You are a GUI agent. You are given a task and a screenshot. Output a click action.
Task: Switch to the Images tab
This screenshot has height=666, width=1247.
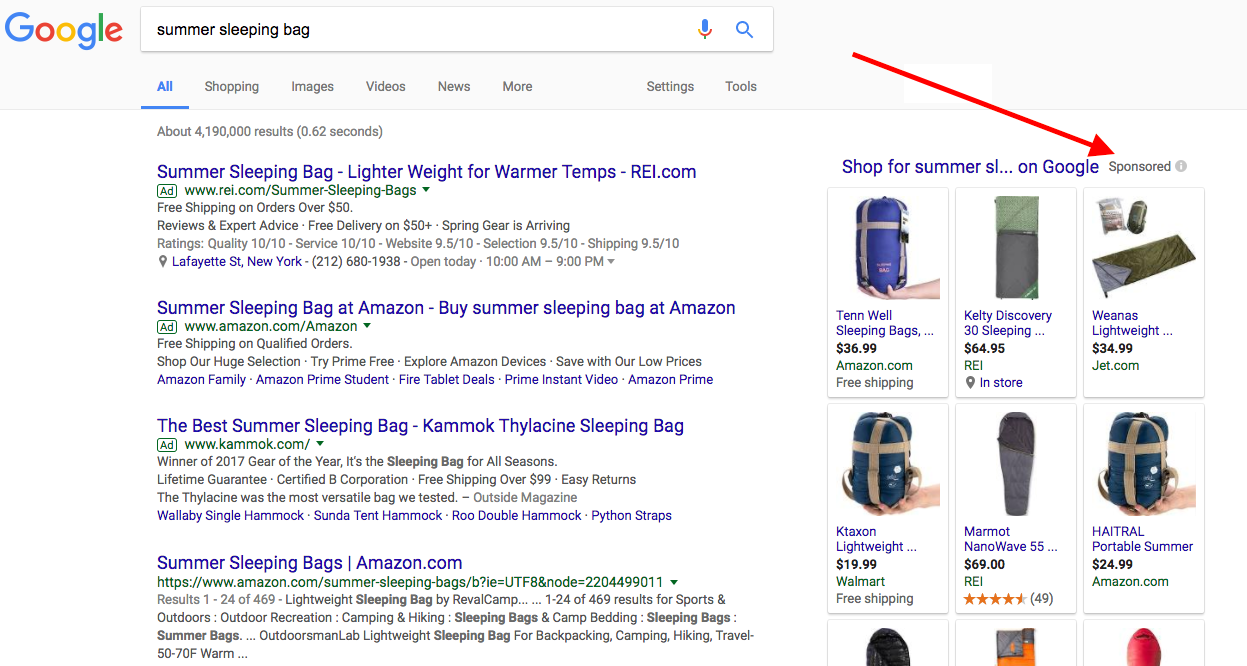pyautogui.click(x=312, y=87)
